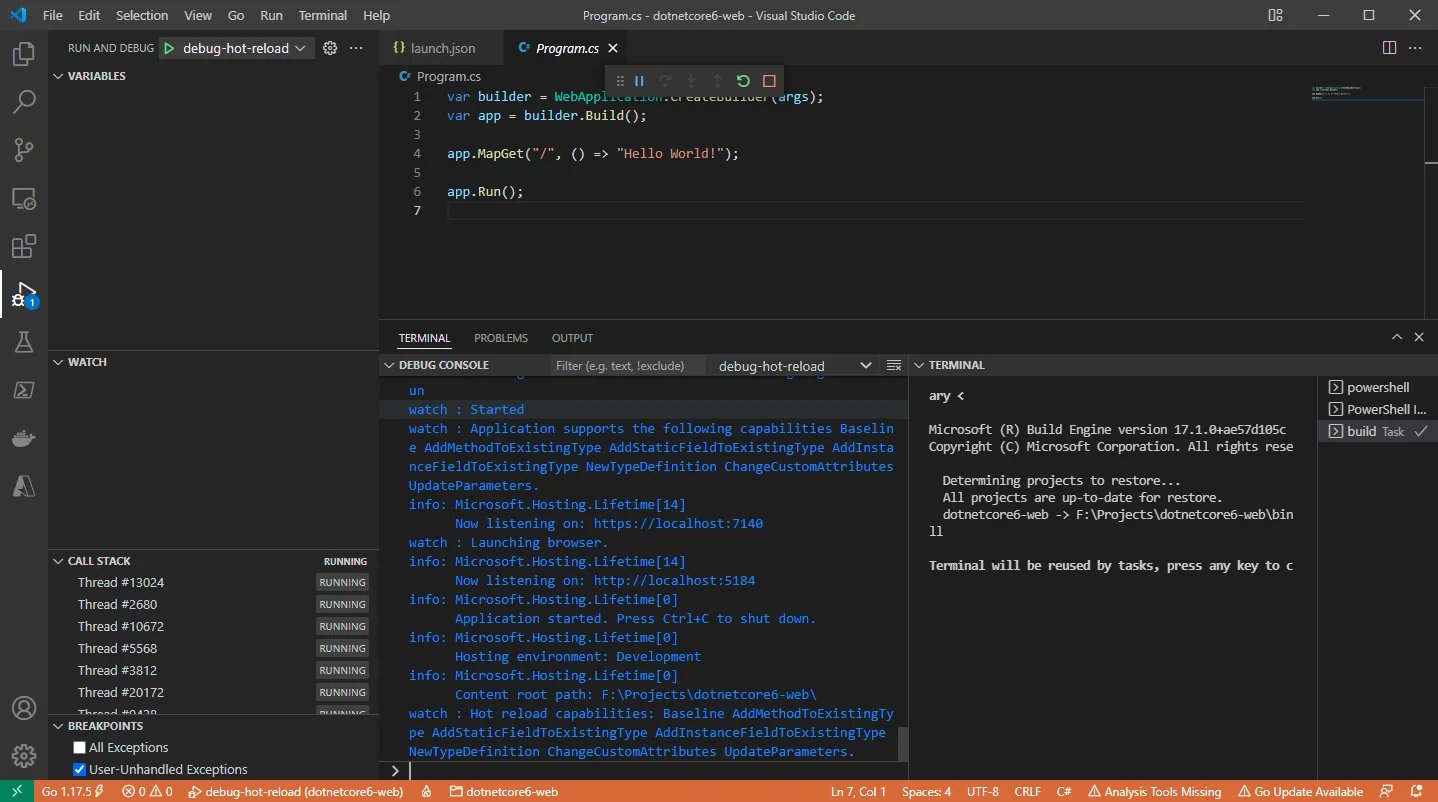The height and width of the screenshot is (802, 1438).
Task: Open the Extensions view
Action: point(24,246)
